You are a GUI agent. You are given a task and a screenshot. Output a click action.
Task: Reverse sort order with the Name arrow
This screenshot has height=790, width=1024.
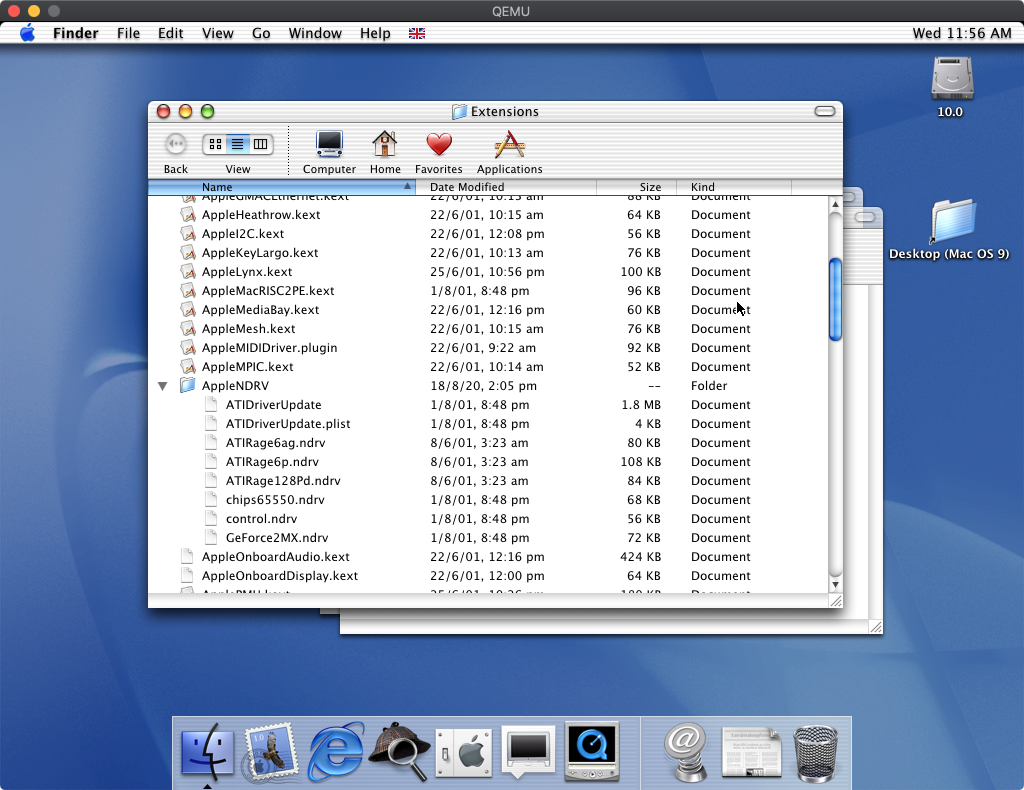coord(407,186)
